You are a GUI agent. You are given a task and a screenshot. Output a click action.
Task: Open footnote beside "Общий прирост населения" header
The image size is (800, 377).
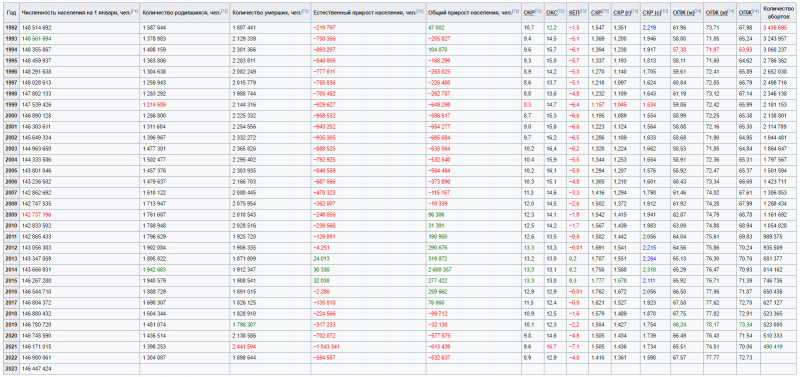coord(516,10)
